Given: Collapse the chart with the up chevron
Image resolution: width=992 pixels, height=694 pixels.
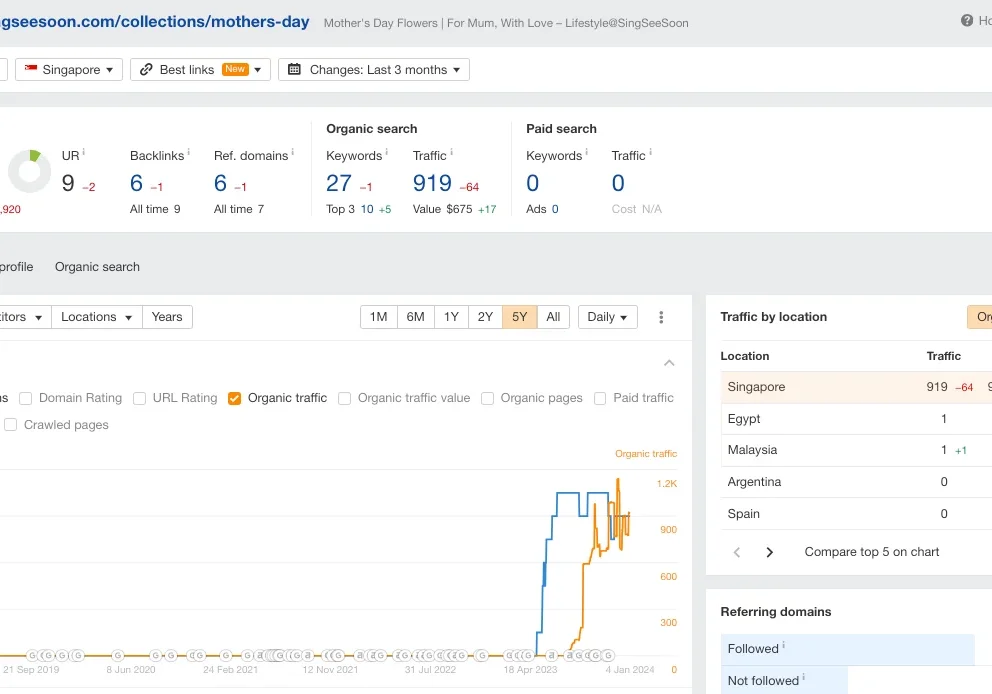Looking at the screenshot, I should pyautogui.click(x=669, y=363).
